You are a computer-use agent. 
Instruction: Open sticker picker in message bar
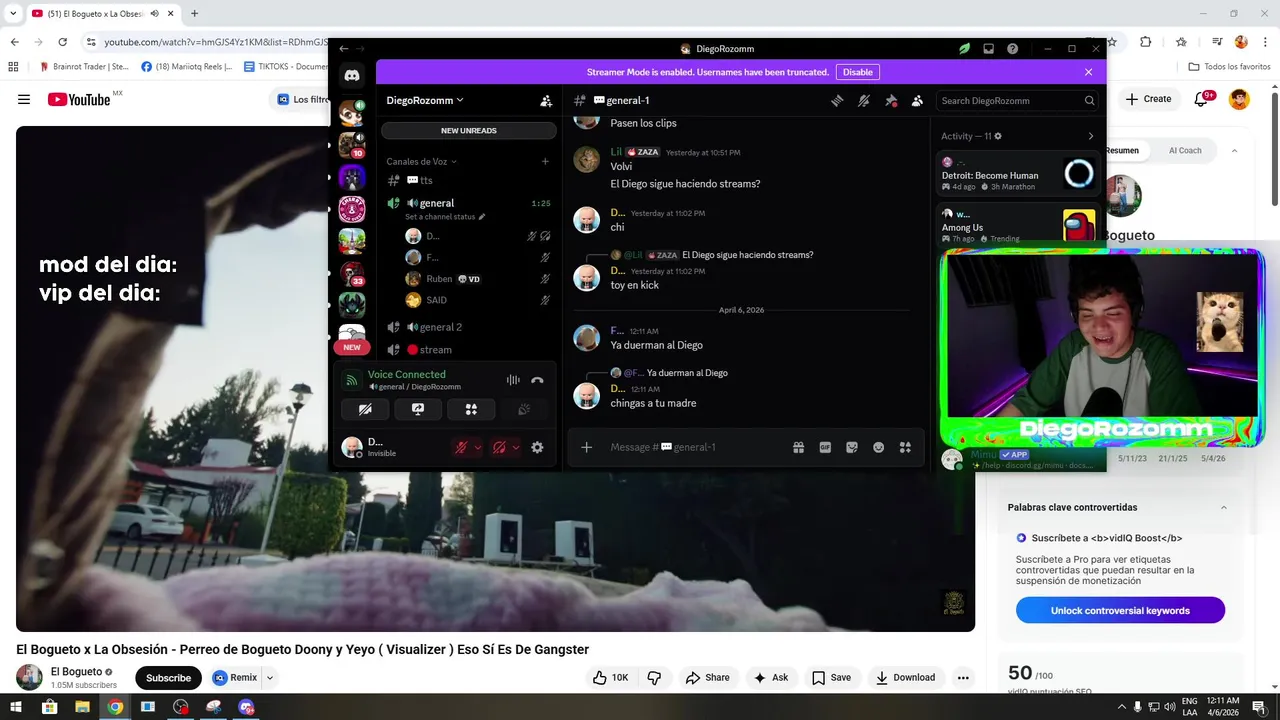[x=852, y=447]
